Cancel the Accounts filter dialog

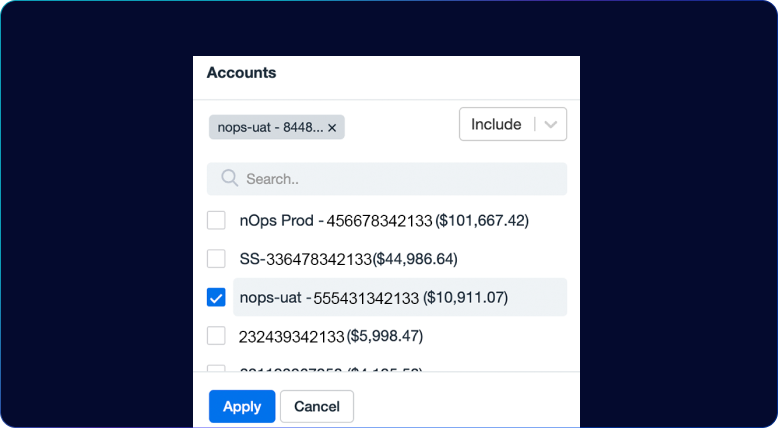point(317,406)
